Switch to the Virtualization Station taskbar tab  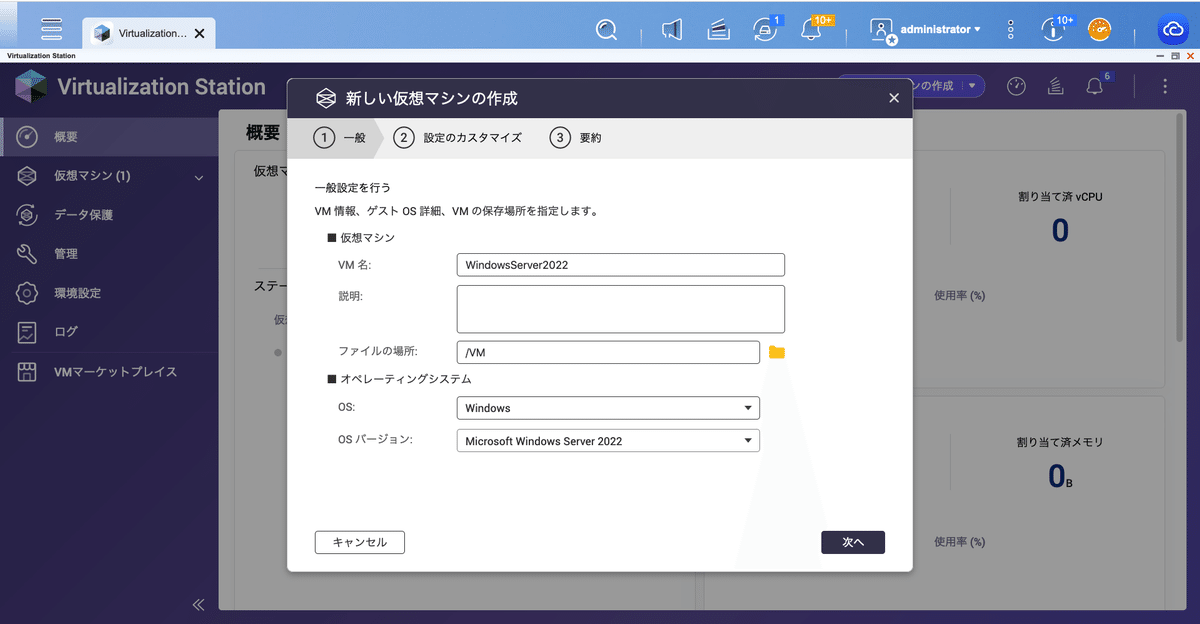pos(147,33)
